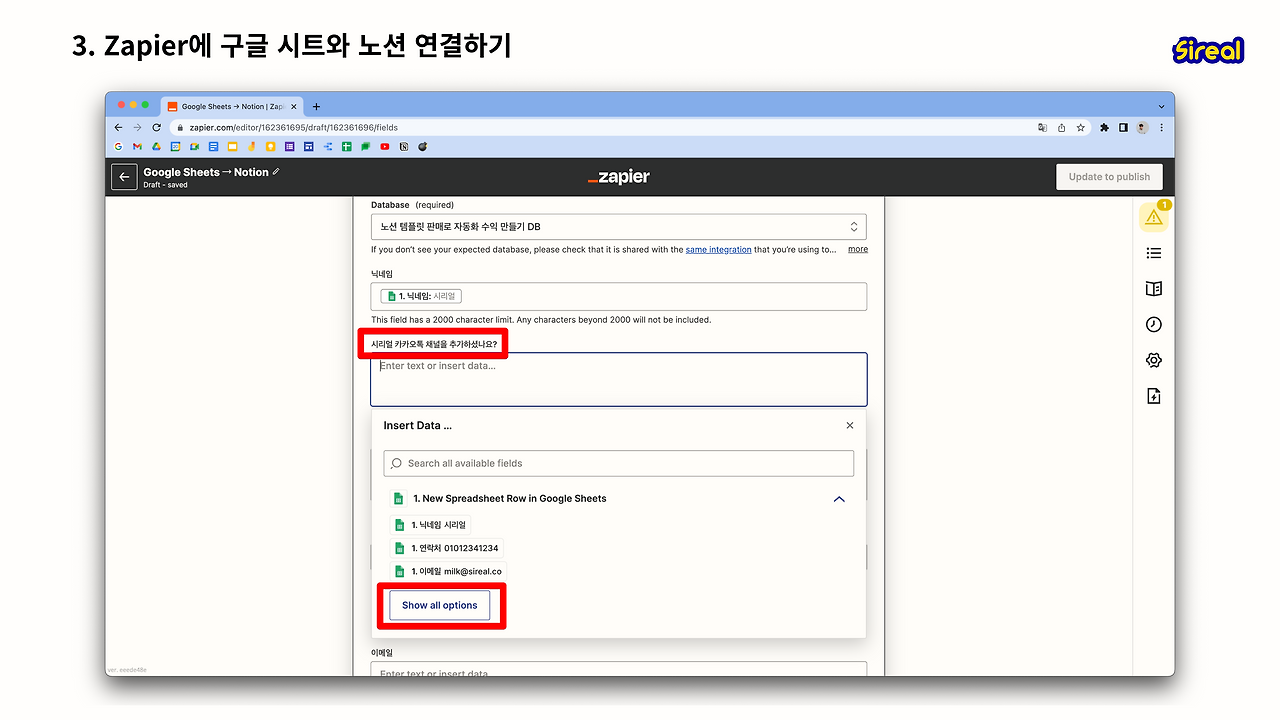
Task: Open the YouTube bookmark
Action: 385,147
